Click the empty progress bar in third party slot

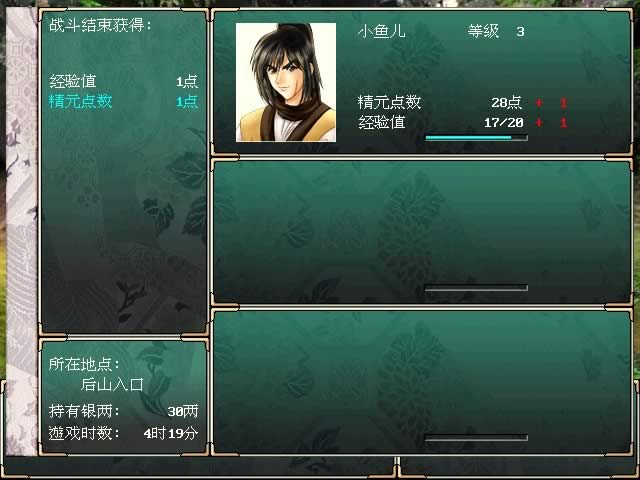[476, 438]
